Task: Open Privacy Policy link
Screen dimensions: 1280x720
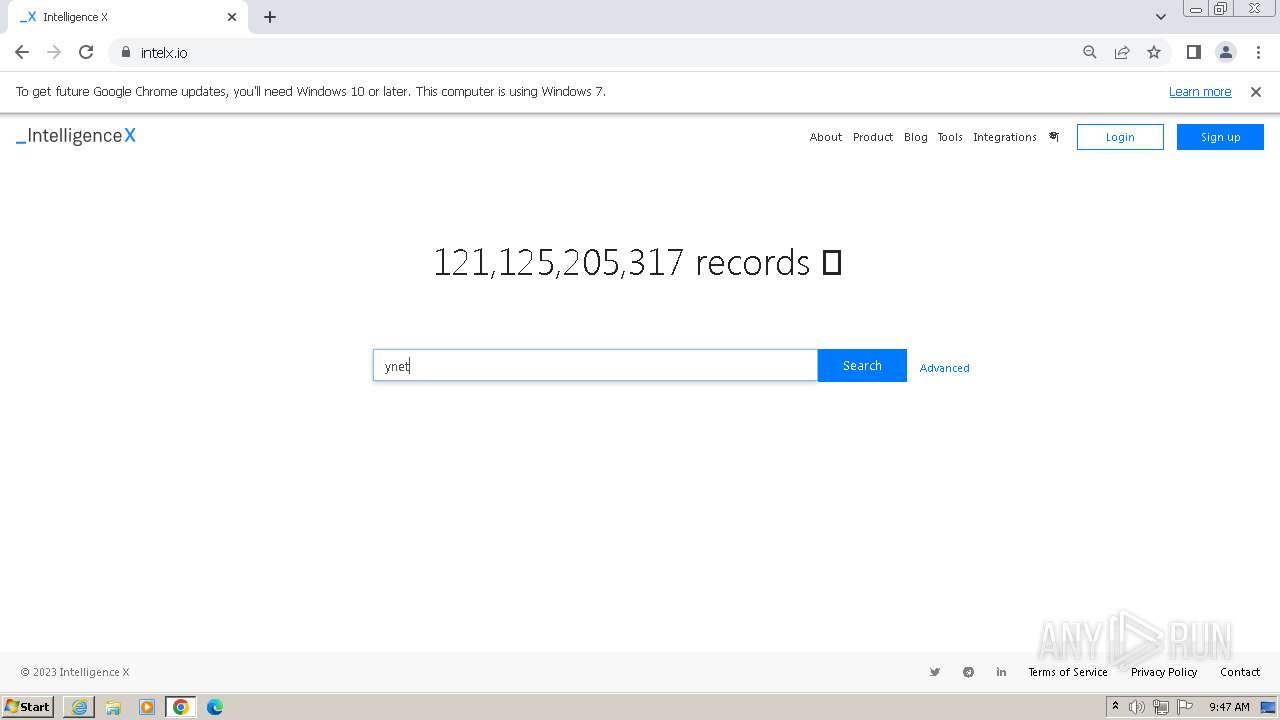Action: click(1164, 672)
